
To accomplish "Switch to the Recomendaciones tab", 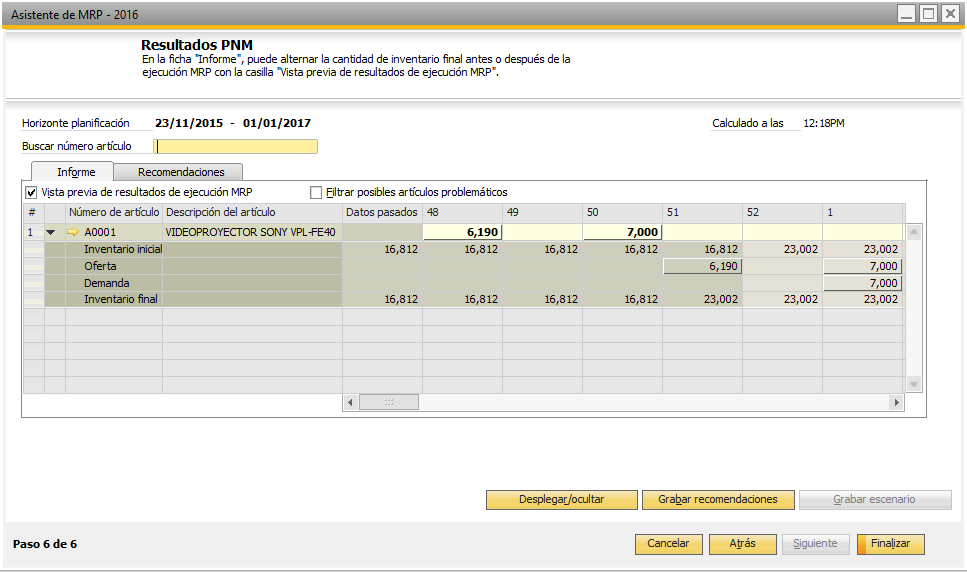I will tap(181, 172).
